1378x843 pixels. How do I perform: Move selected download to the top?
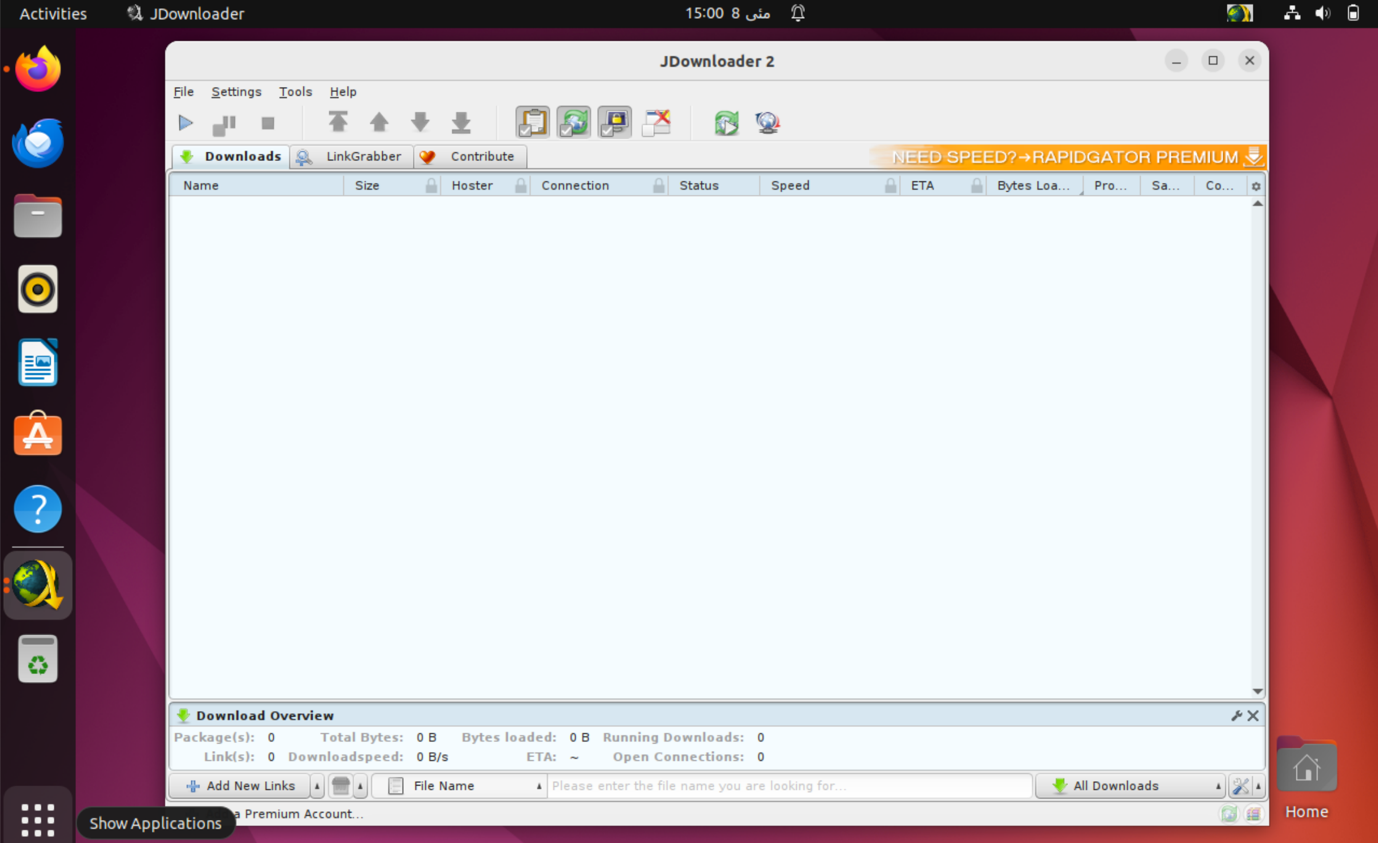click(x=339, y=122)
